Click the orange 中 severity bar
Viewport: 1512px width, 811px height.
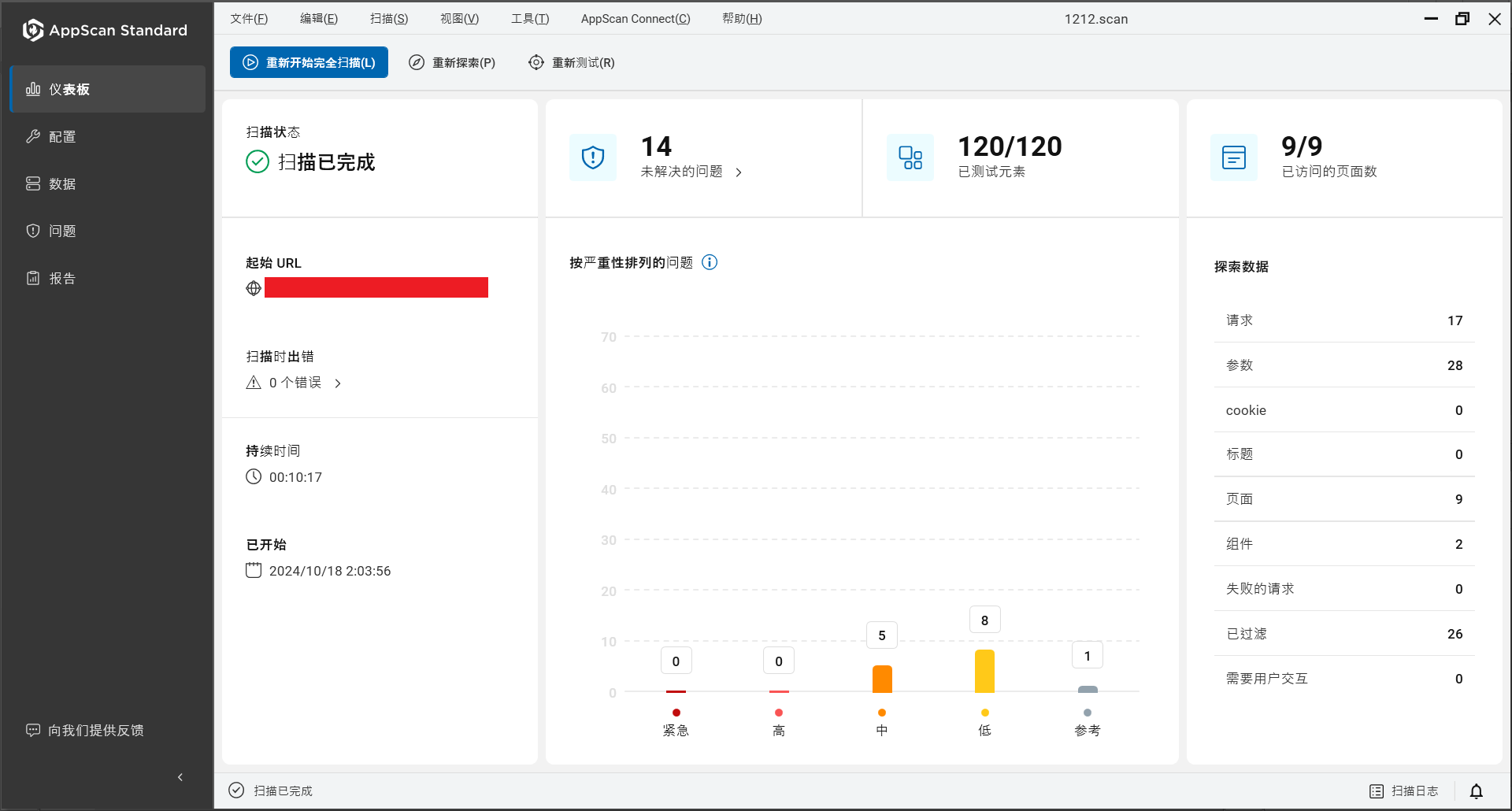click(x=882, y=679)
